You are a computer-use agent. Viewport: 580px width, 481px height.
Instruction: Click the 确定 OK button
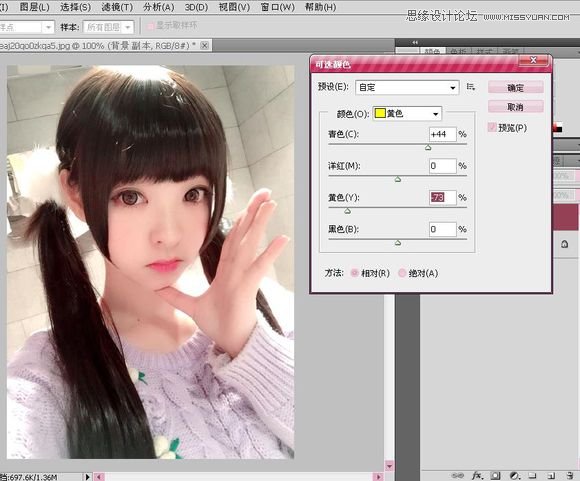[515, 88]
